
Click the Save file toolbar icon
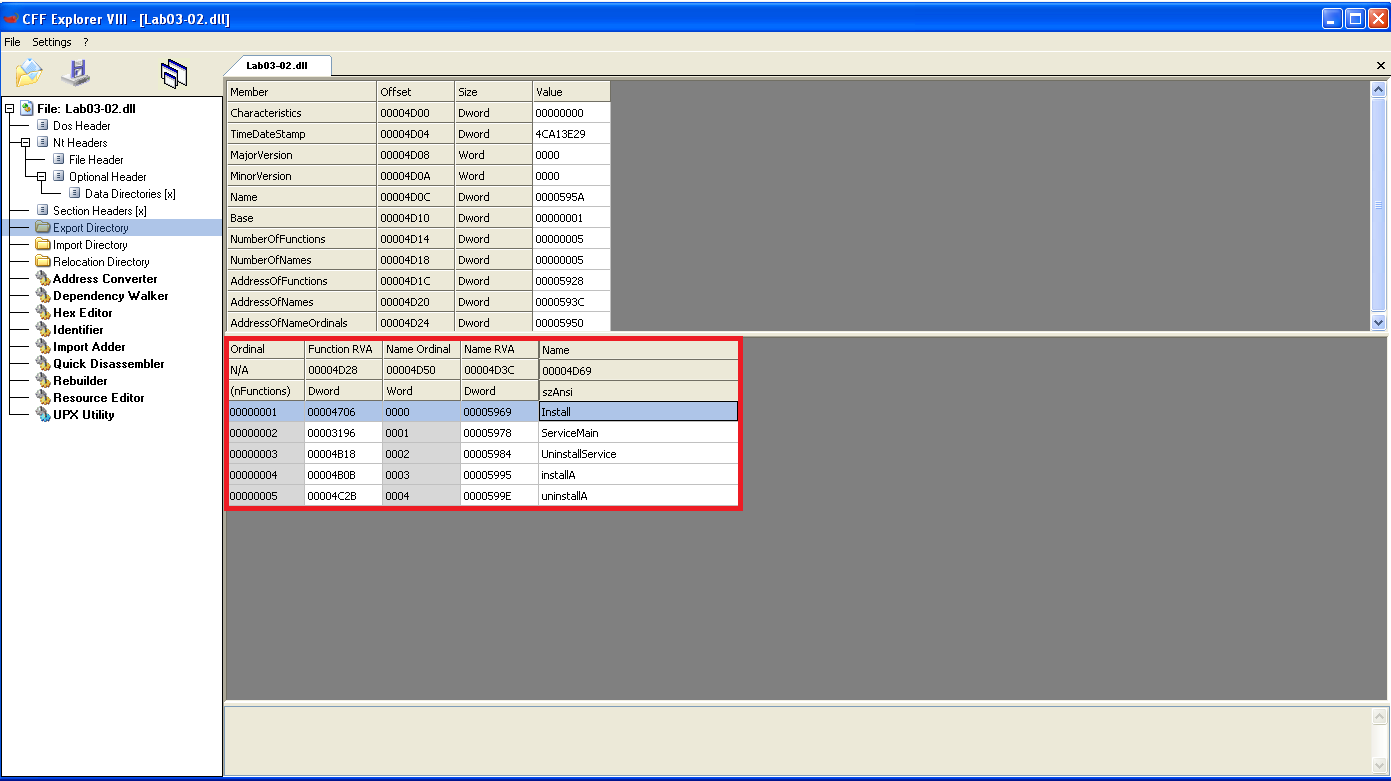(x=76, y=73)
